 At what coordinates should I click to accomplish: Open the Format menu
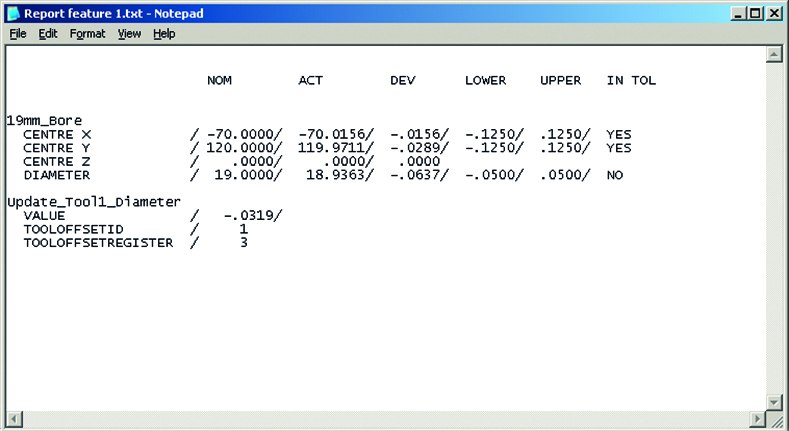(x=87, y=33)
